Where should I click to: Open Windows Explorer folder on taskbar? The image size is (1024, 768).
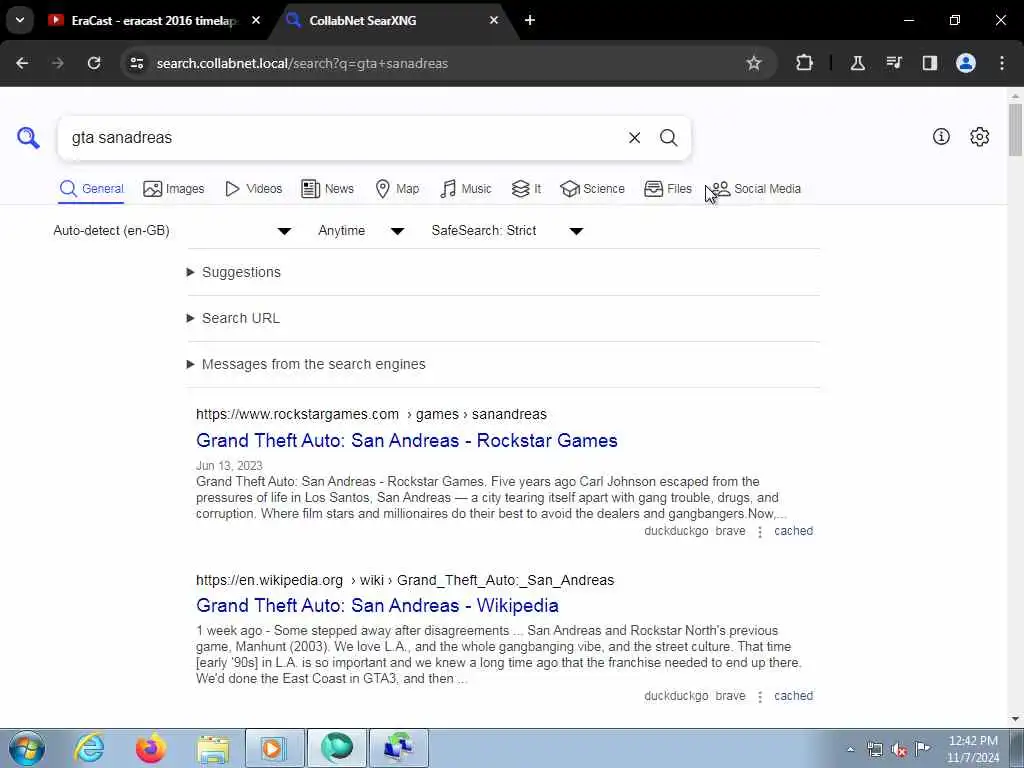click(x=213, y=748)
